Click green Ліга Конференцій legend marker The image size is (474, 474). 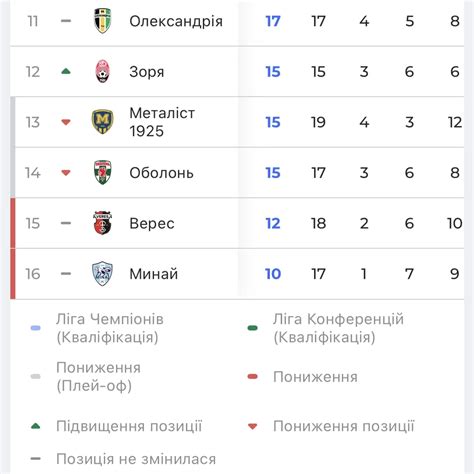(253, 328)
